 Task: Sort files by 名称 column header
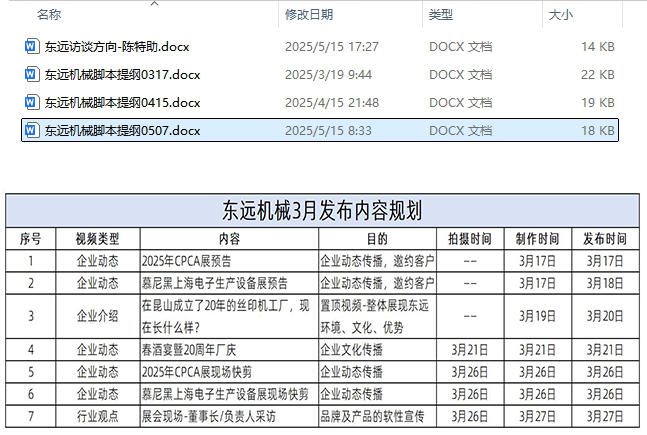tap(49, 15)
